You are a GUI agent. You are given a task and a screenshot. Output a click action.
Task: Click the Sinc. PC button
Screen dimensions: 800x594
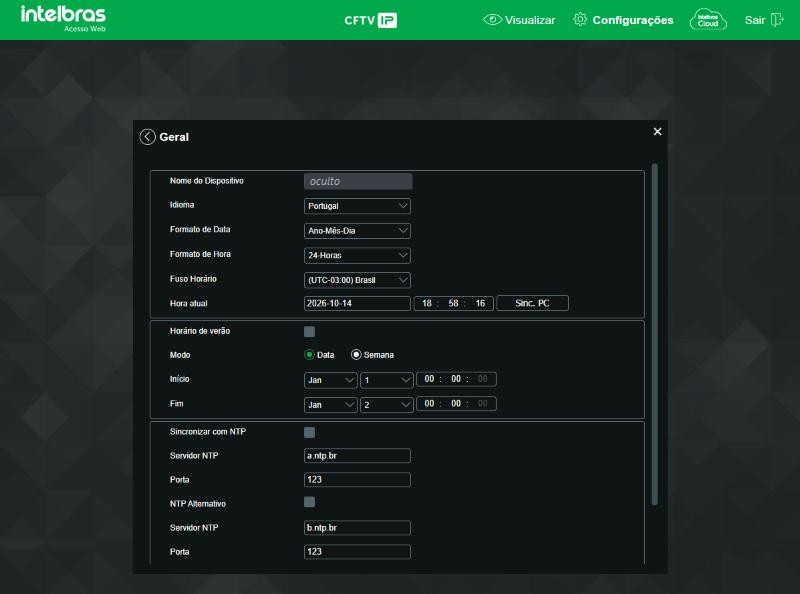532,303
